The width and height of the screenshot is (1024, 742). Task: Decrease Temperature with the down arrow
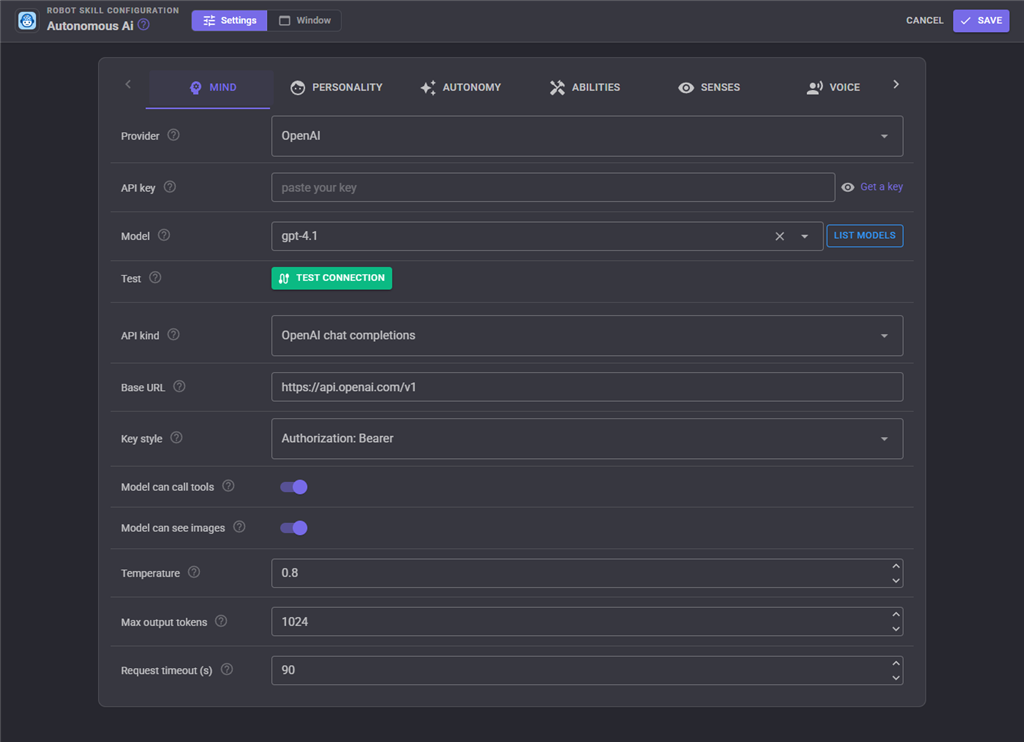click(x=896, y=581)
